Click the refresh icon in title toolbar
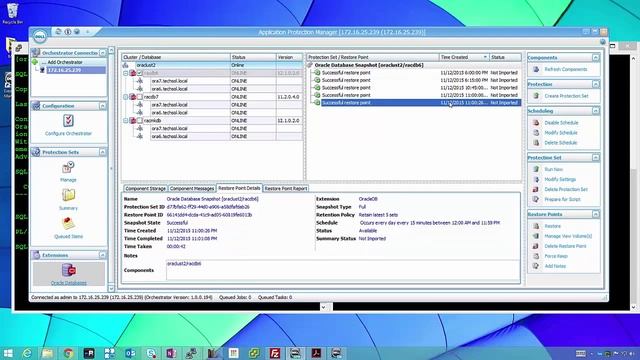The width and height of the screenshot is (640, 360). tap(58, 31)
